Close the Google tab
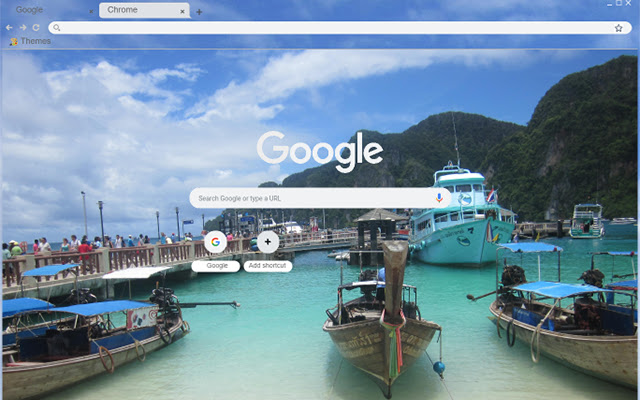Screen dimensions: 640x400 (x=91, y=12)
